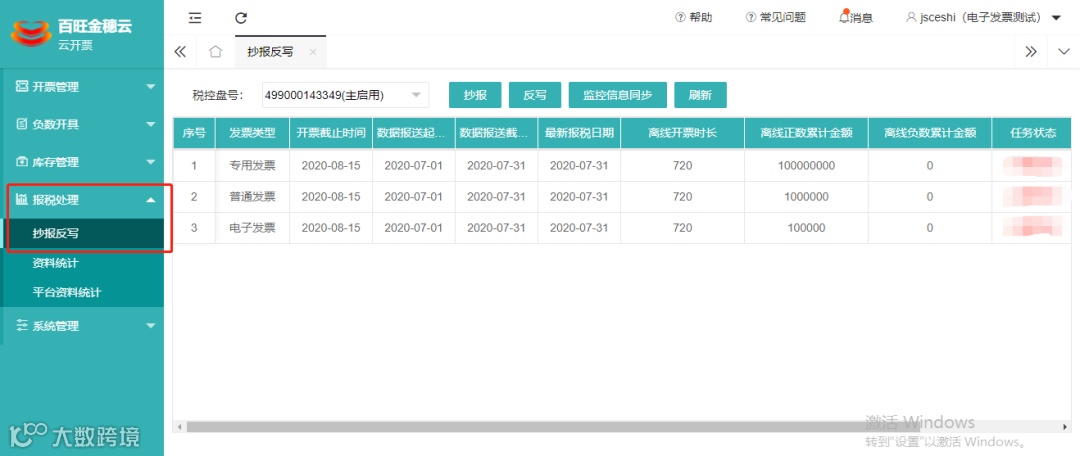Open 常见问题 FAQ link
This screenshot has width=1080, height=456.
click(776, 17)
